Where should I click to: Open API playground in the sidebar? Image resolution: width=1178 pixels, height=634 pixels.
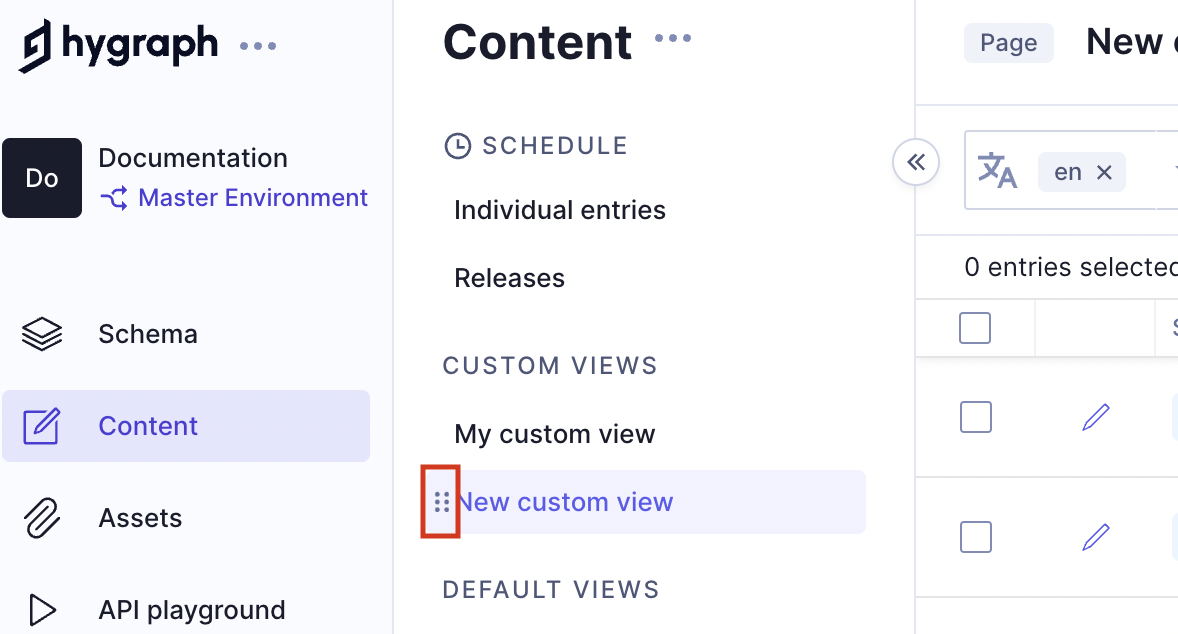[x=191, y=610]
